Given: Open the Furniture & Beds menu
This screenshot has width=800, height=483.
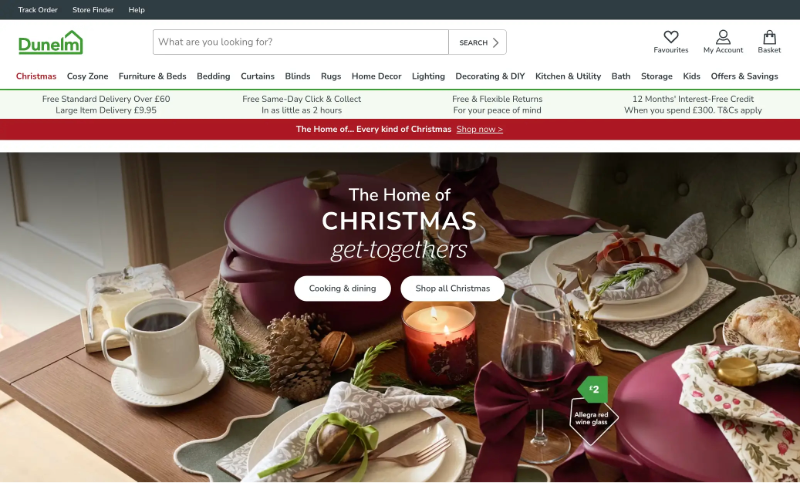Looking at the screenshot, I should tap(153, 76).
